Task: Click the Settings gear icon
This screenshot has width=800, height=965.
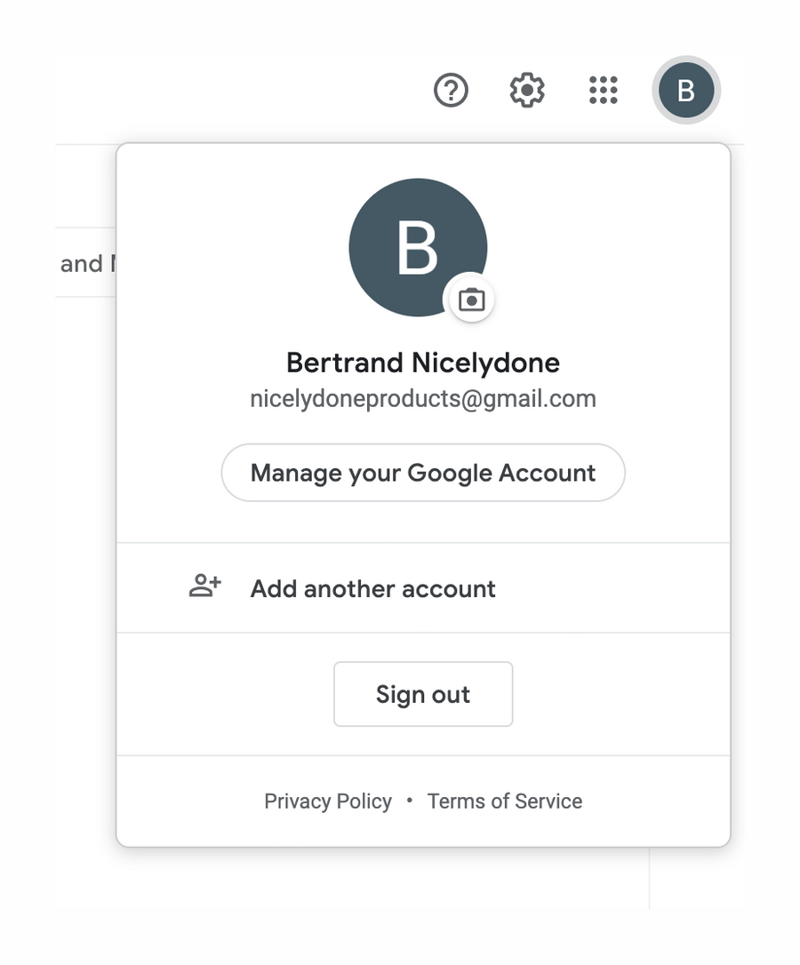Action: 527,90
